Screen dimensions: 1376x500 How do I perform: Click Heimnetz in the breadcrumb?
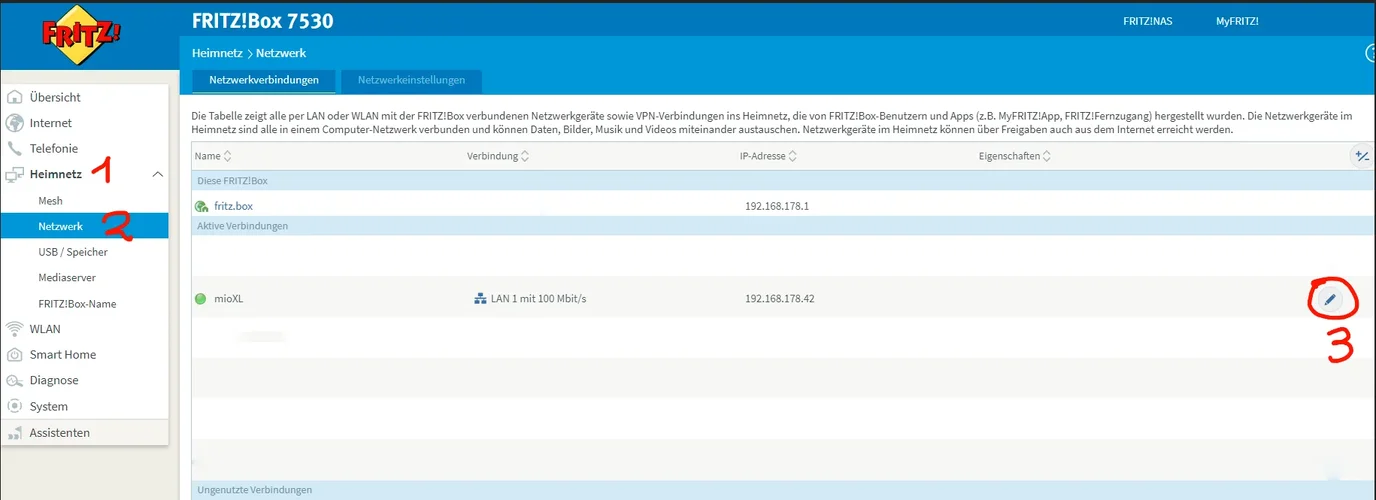click(x=217, y=52)
